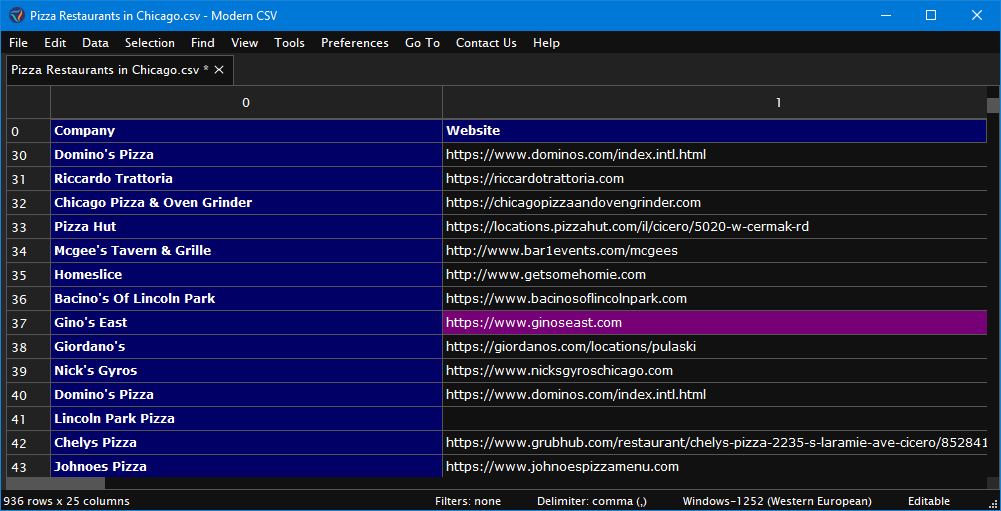Open the Preferences menu
This screenshot has height=511, width=1001.
pyautogui.click(x=355, y=43)
